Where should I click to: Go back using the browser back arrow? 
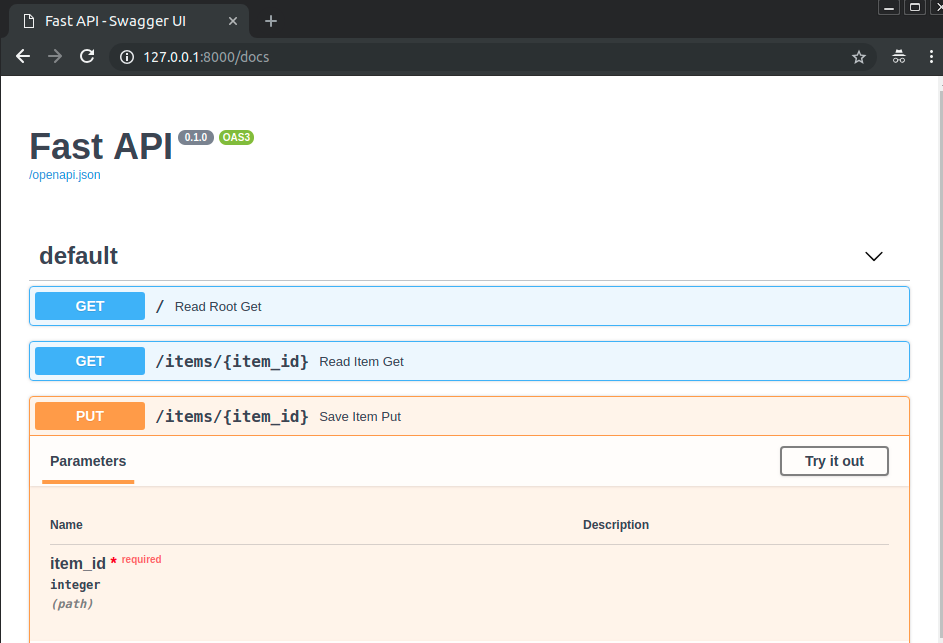23,57
